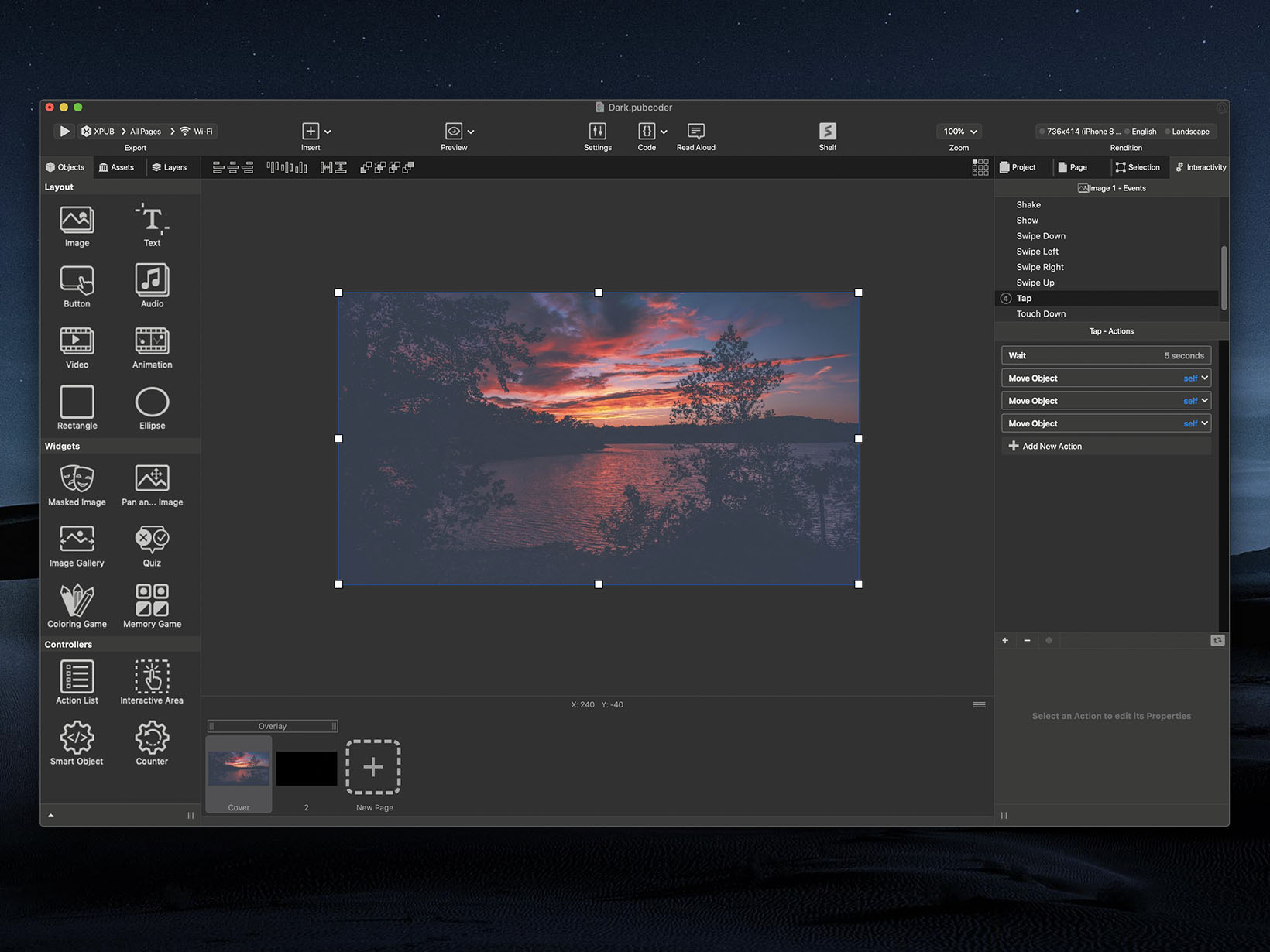Expand the Insert dropdown arrow
Viewport: 1270px width, 952px height.
[328, 132]
